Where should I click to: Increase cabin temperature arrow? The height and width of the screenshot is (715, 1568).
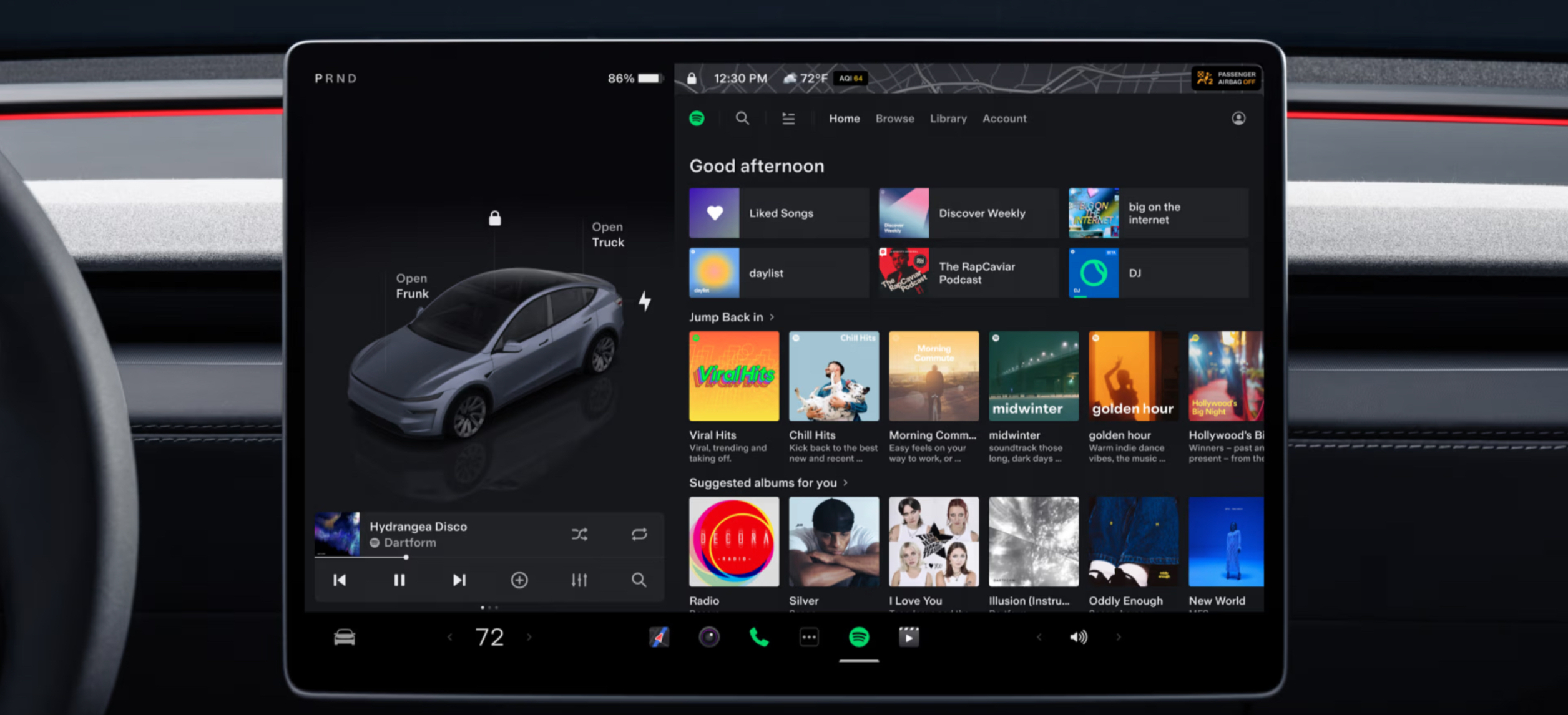point(529,637)
